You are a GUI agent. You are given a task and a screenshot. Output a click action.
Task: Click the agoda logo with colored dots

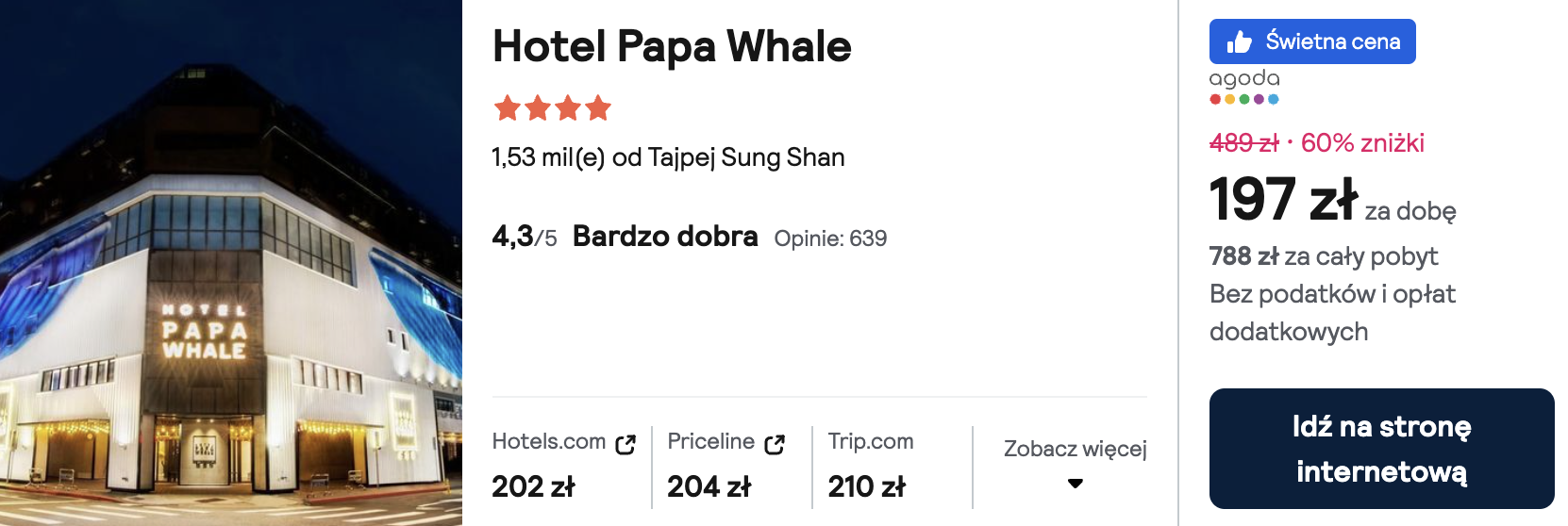(1244, 86)
